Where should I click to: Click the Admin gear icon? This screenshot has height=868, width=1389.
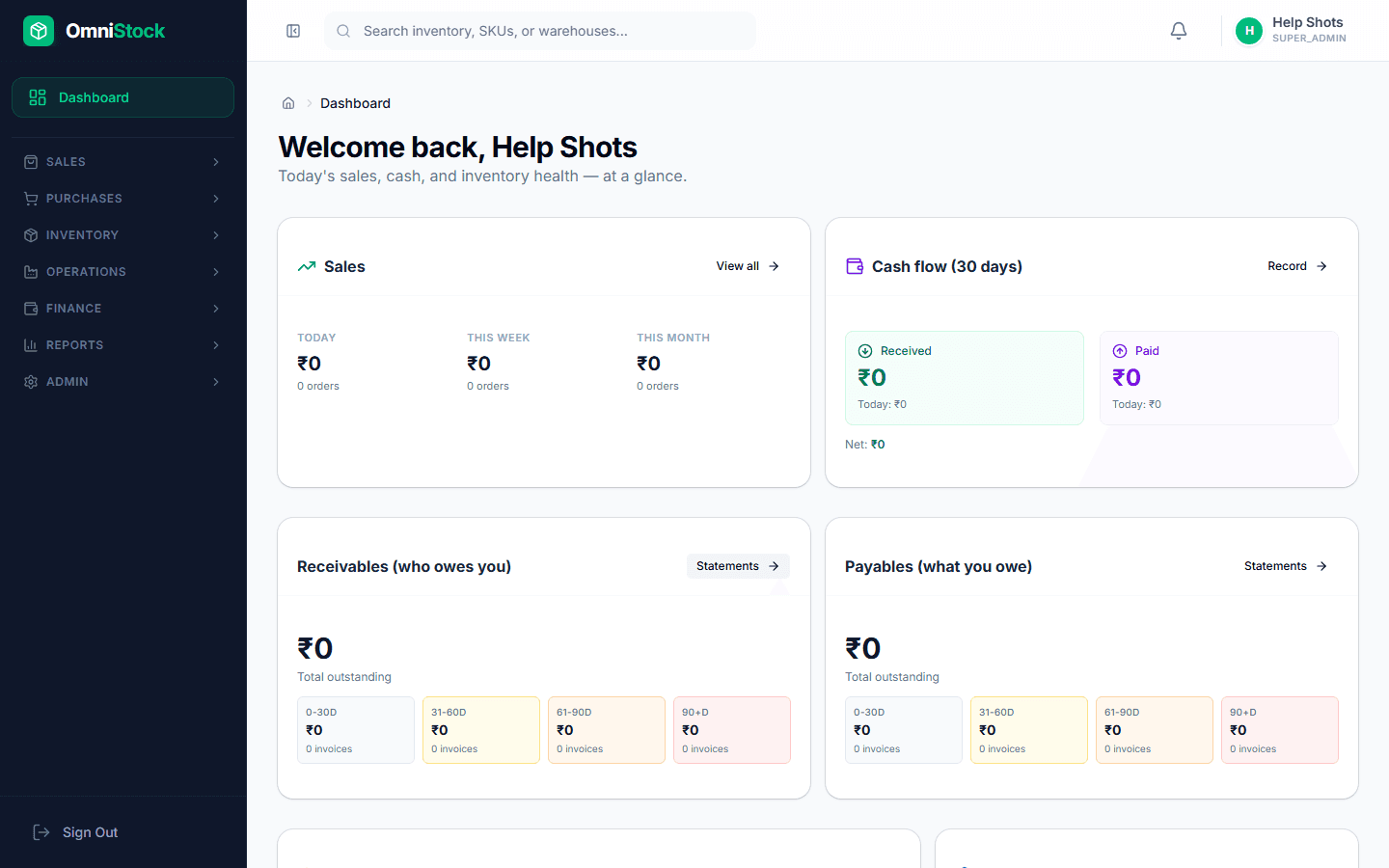(x=31, y=382)
